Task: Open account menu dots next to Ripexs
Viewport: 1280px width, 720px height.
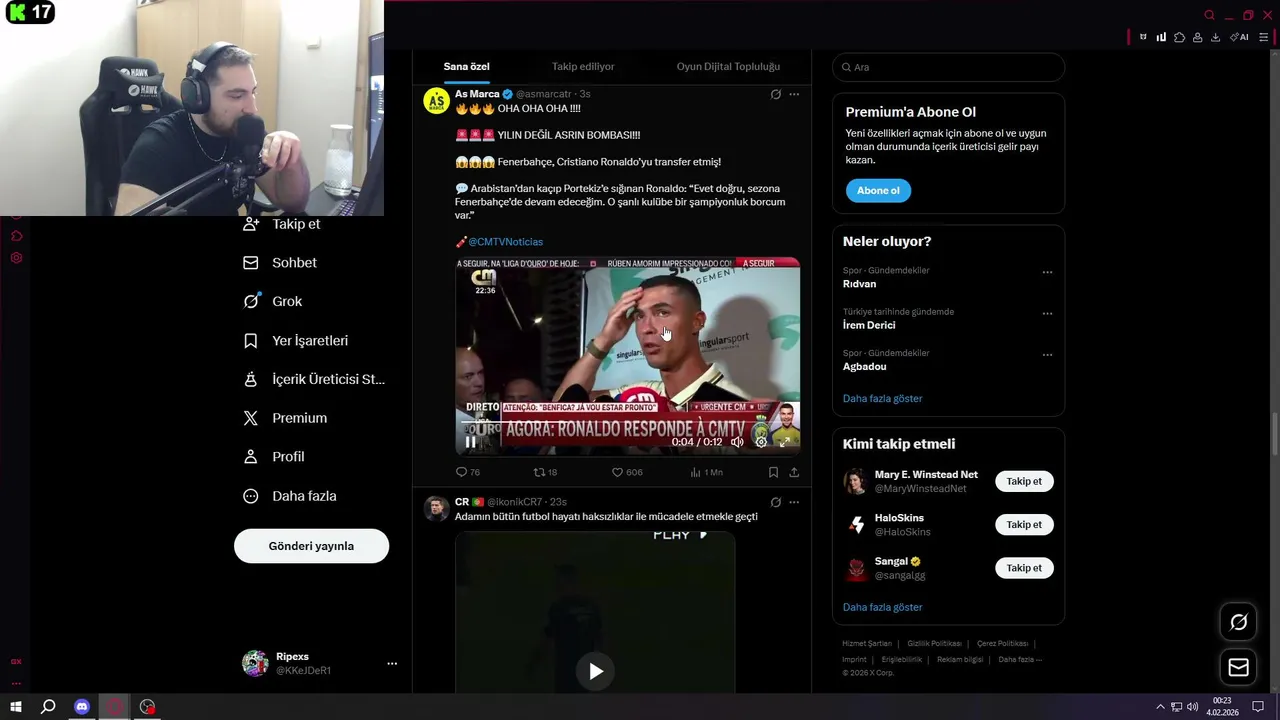Action: tap(392, 663)
